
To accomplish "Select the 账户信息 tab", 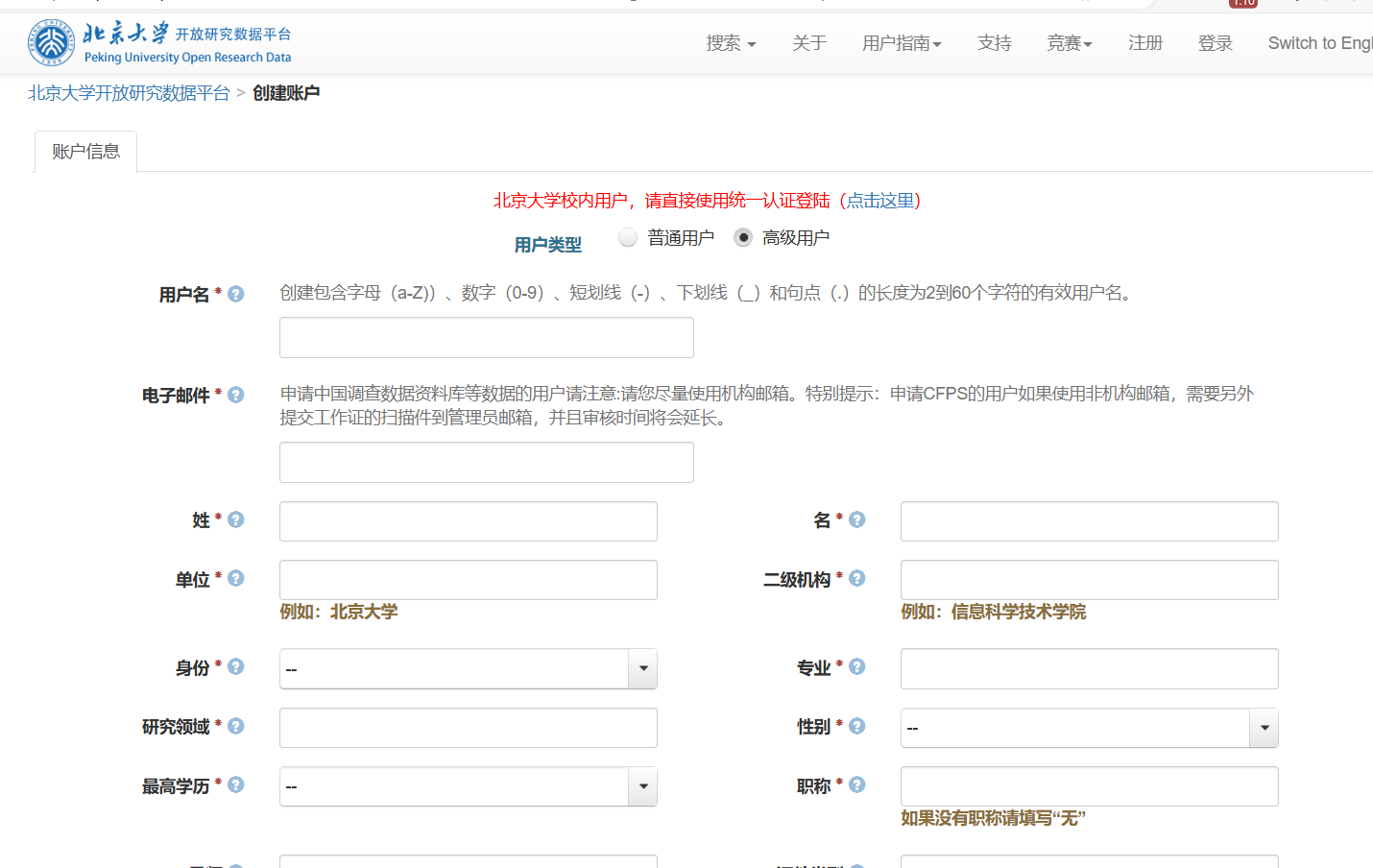I will point(85,152).
